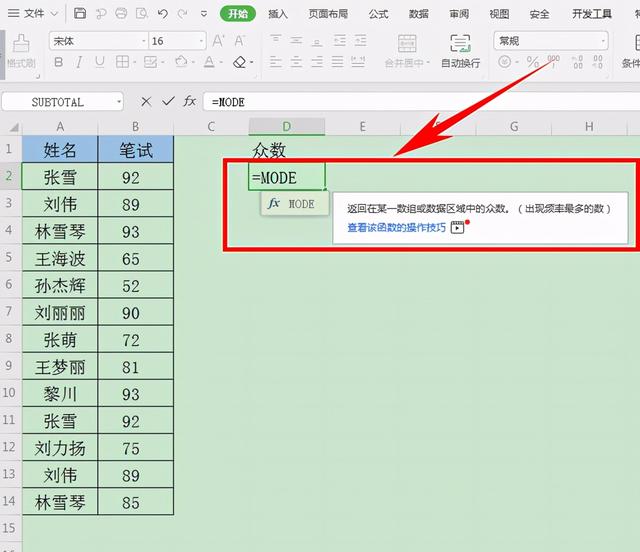The height and width of the screenshot is (552, 640).
Task: Click the SUBTOTAL name box
Action: 58,102
